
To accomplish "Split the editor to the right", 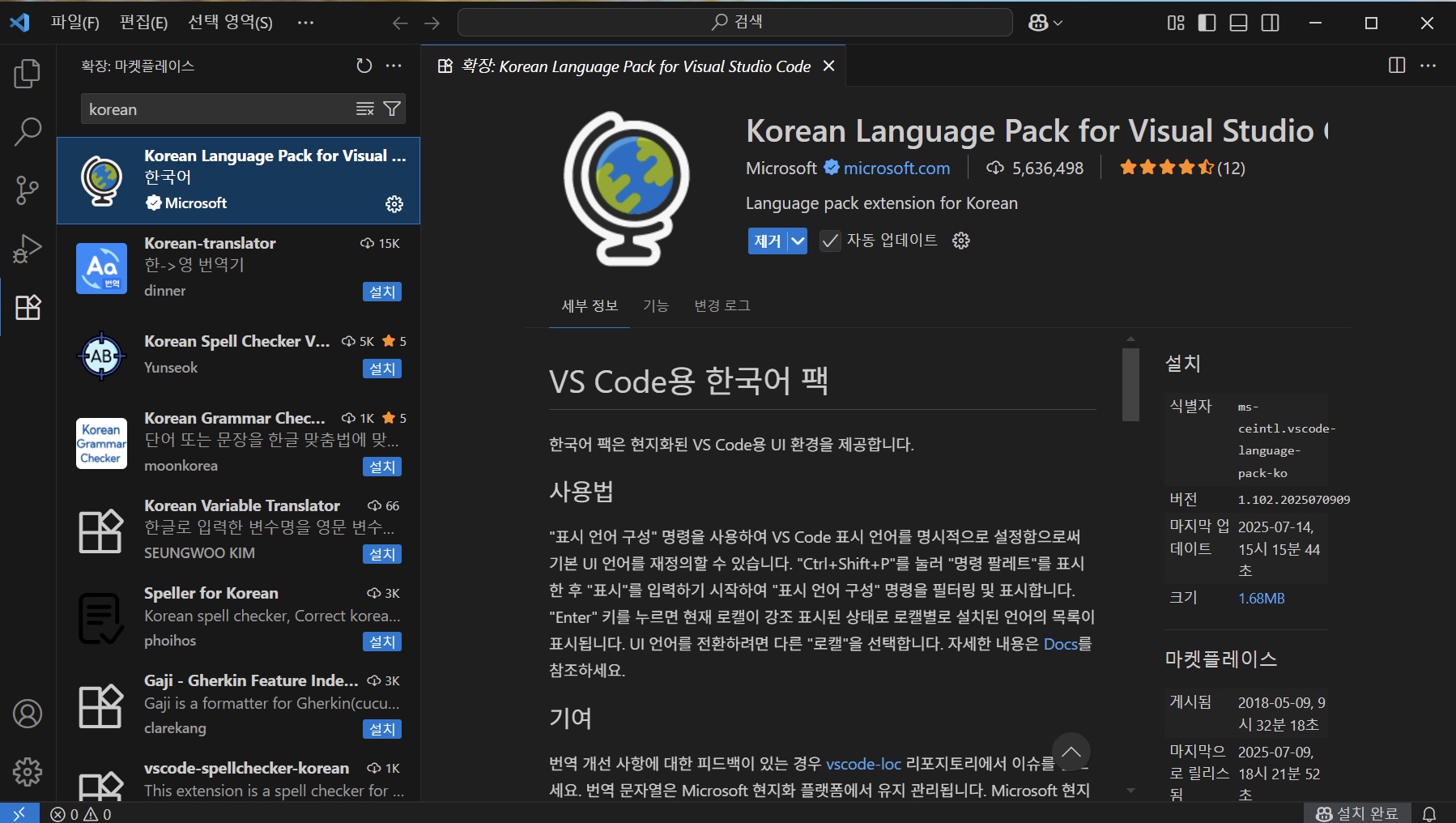I will (1397, 66).
